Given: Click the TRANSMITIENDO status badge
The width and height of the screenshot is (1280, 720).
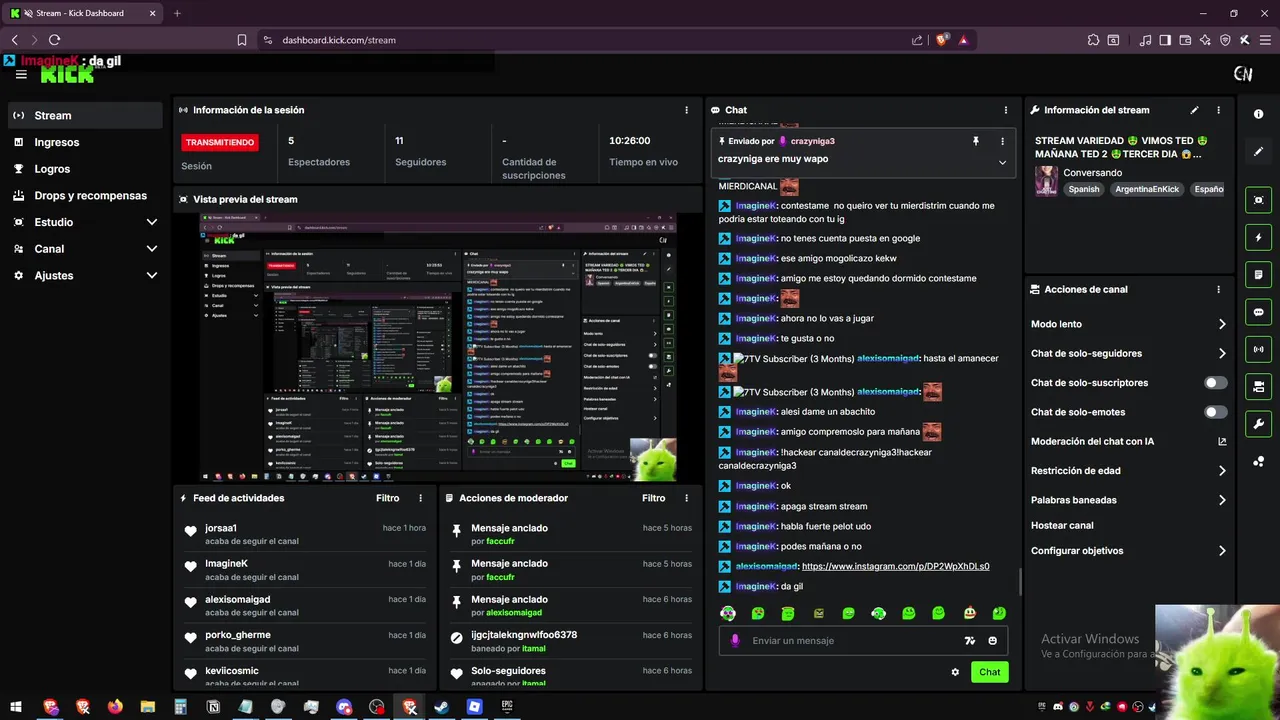Looking at the screenshot, I should (220, 142).
